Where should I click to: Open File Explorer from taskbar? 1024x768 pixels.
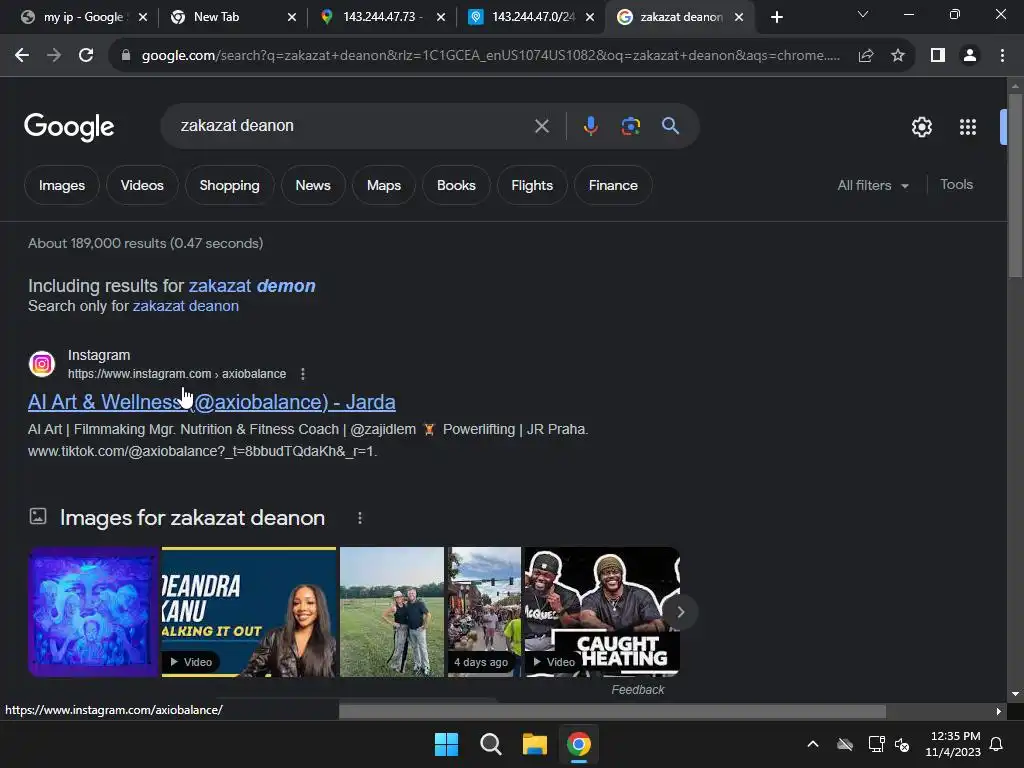(x=534, y=744)
